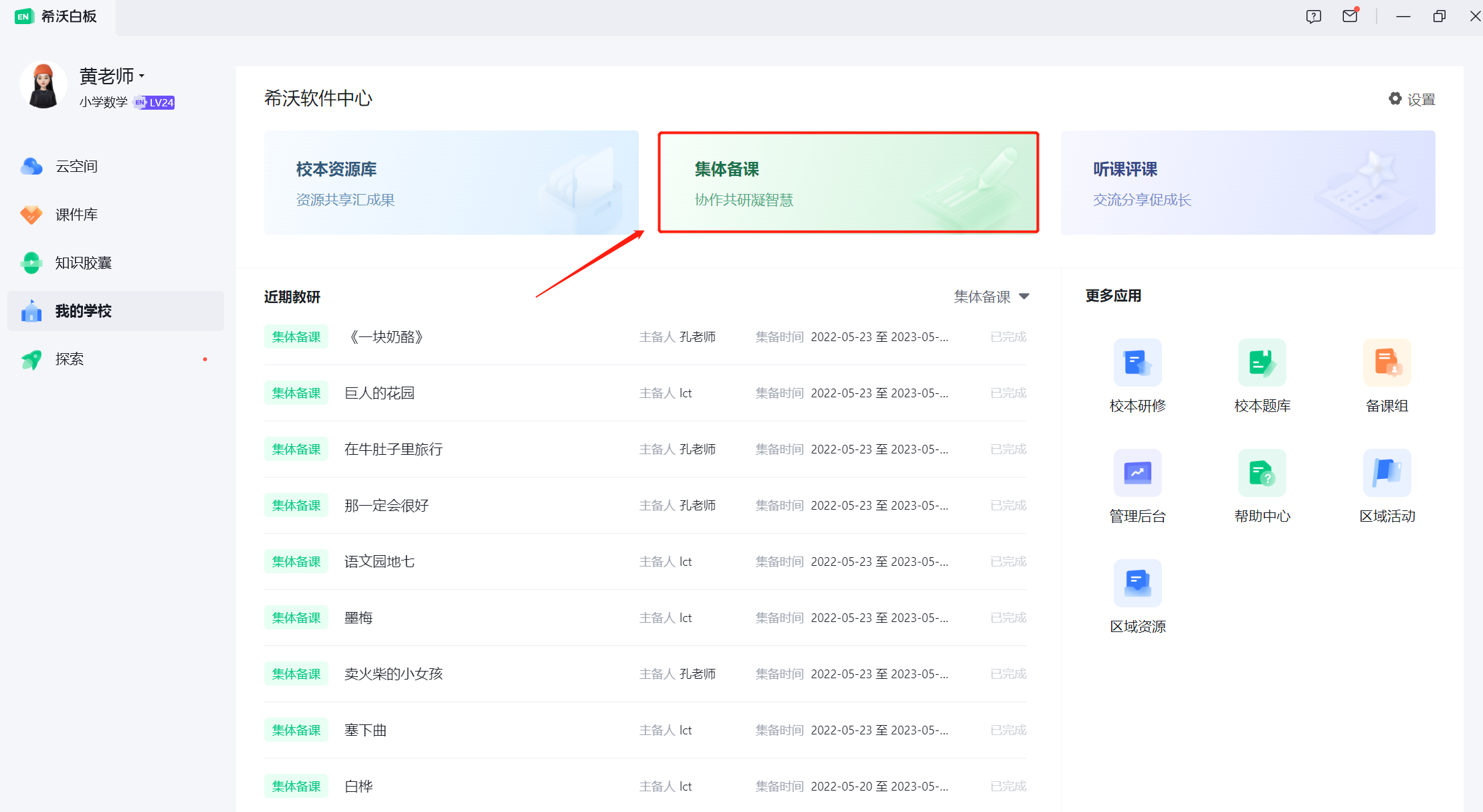Launch the 校本研修 app icon
This screenshot has height=812, width=1483.
coord(1138,363)
